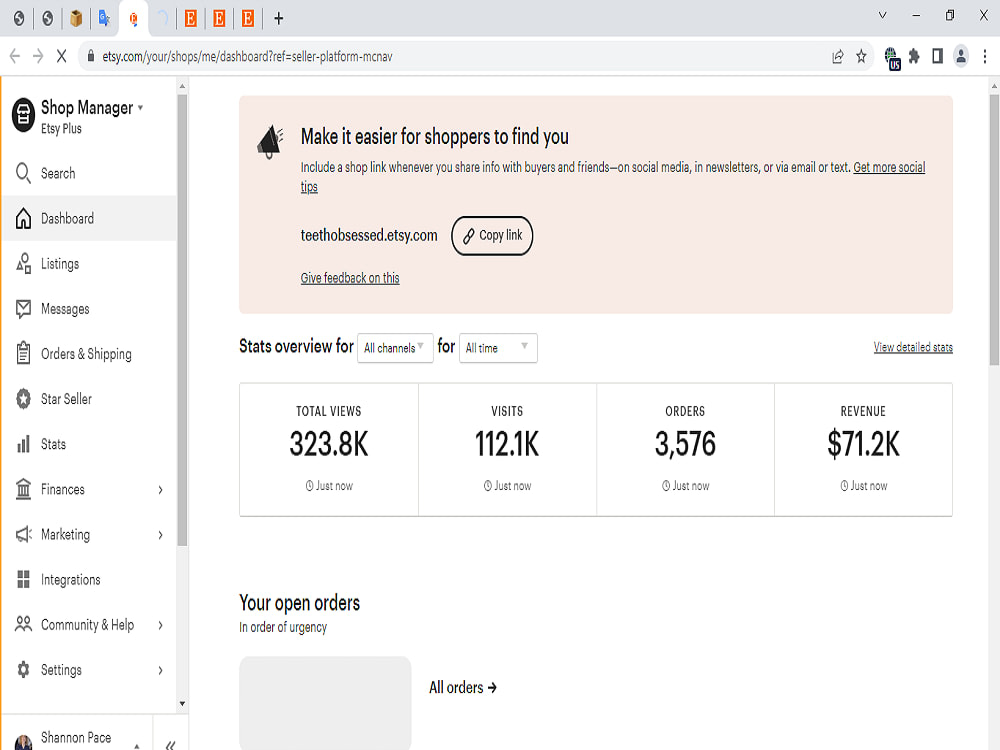Click the main page vertical scrollbar

[x=994, y=230]
